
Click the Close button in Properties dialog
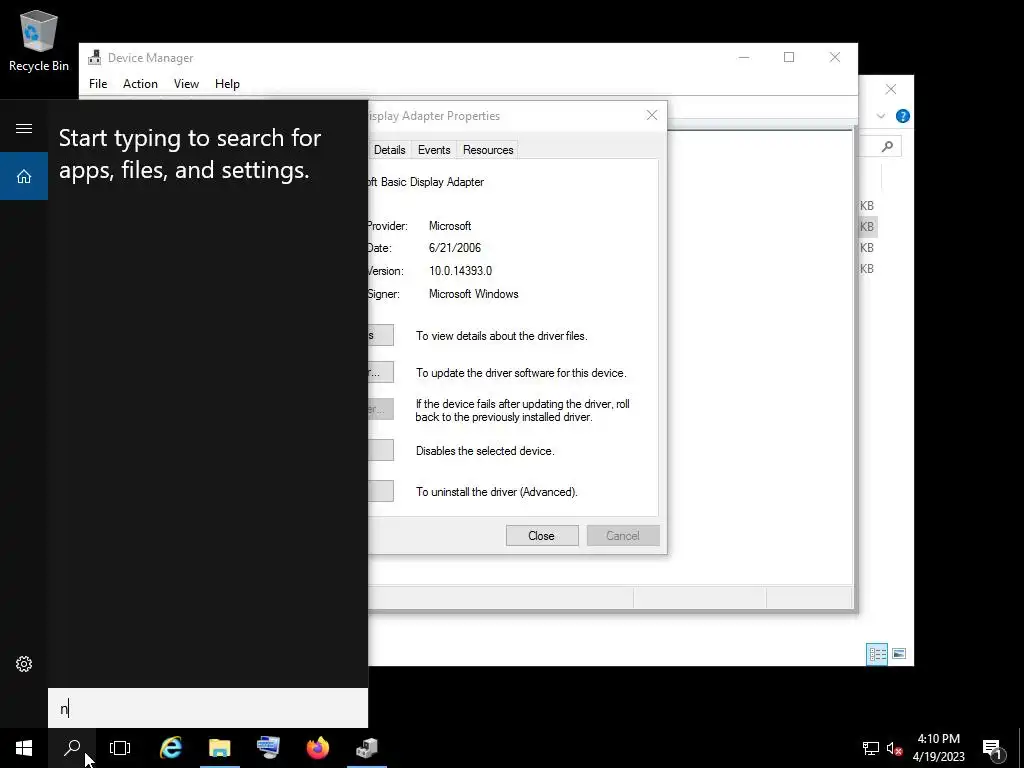coord(541,536)
